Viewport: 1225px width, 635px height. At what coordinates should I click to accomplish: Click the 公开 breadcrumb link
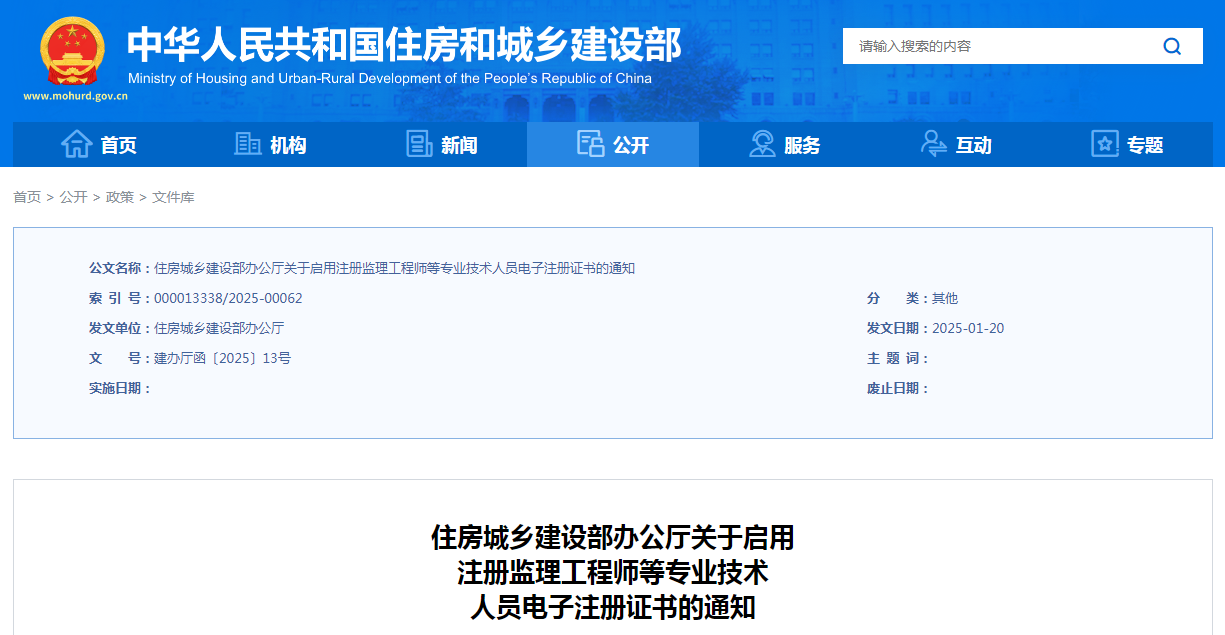coord(73,197)
